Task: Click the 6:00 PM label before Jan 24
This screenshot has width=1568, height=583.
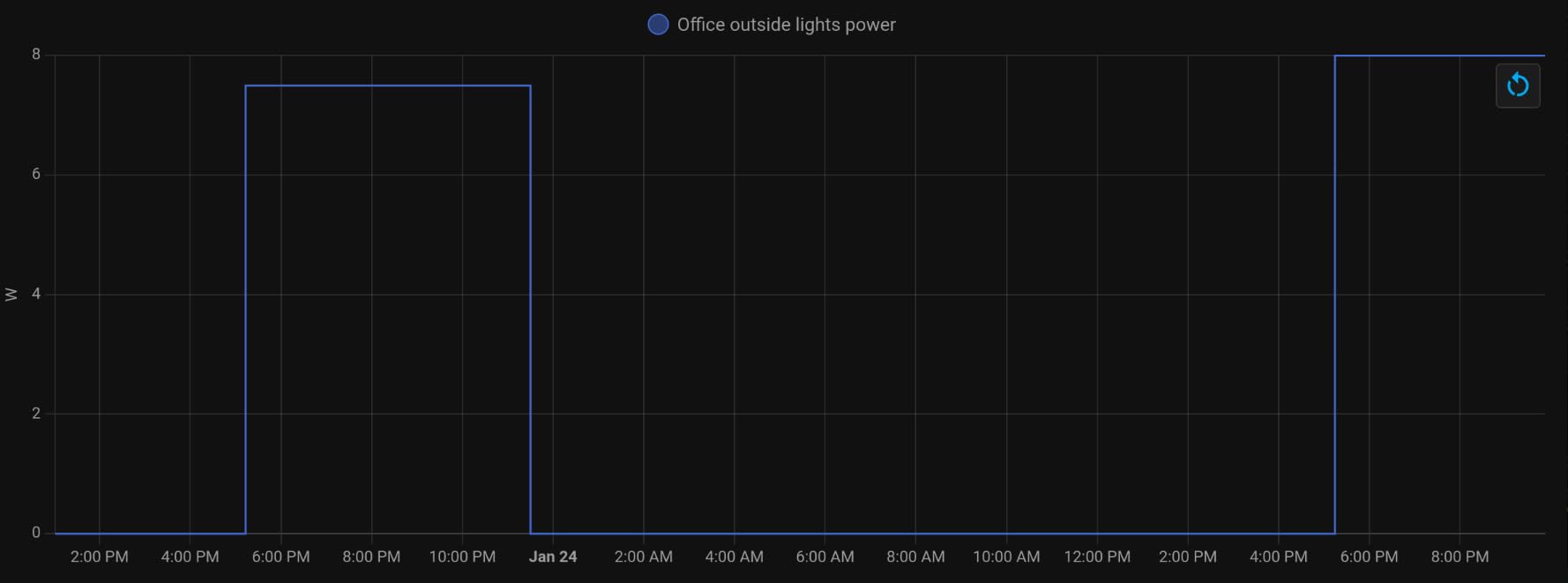Action: coord(280,557)
